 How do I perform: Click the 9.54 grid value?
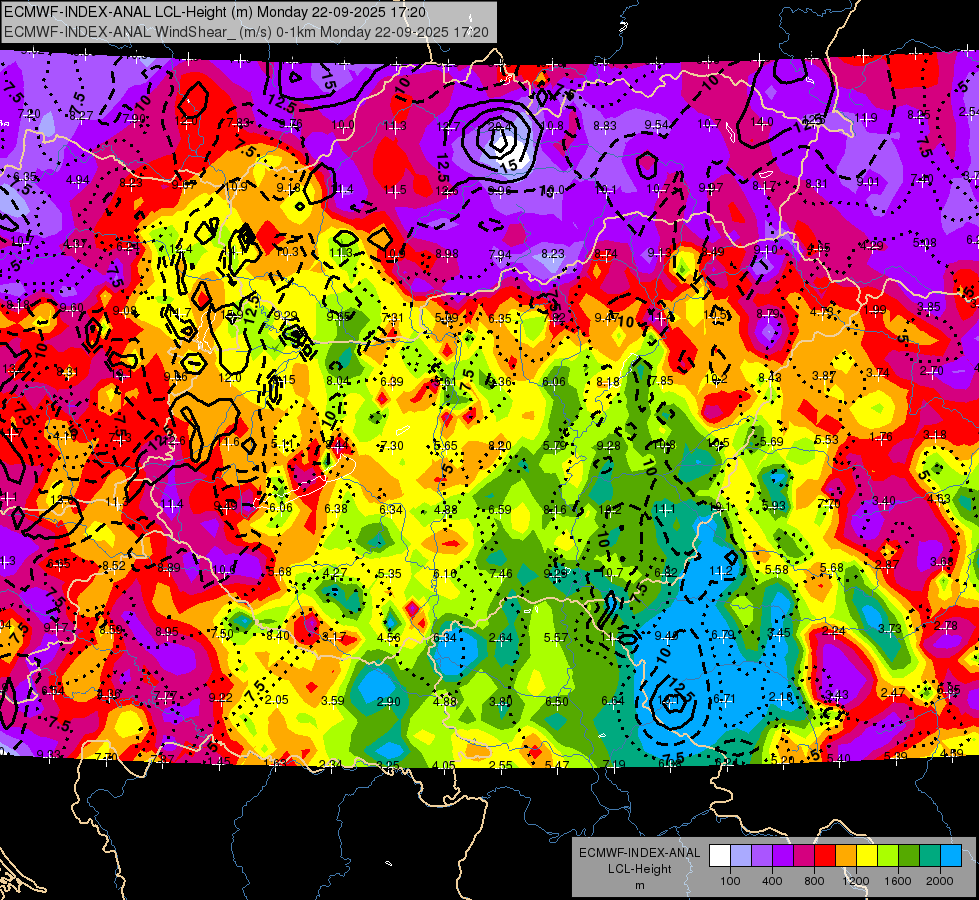(656, 125)
